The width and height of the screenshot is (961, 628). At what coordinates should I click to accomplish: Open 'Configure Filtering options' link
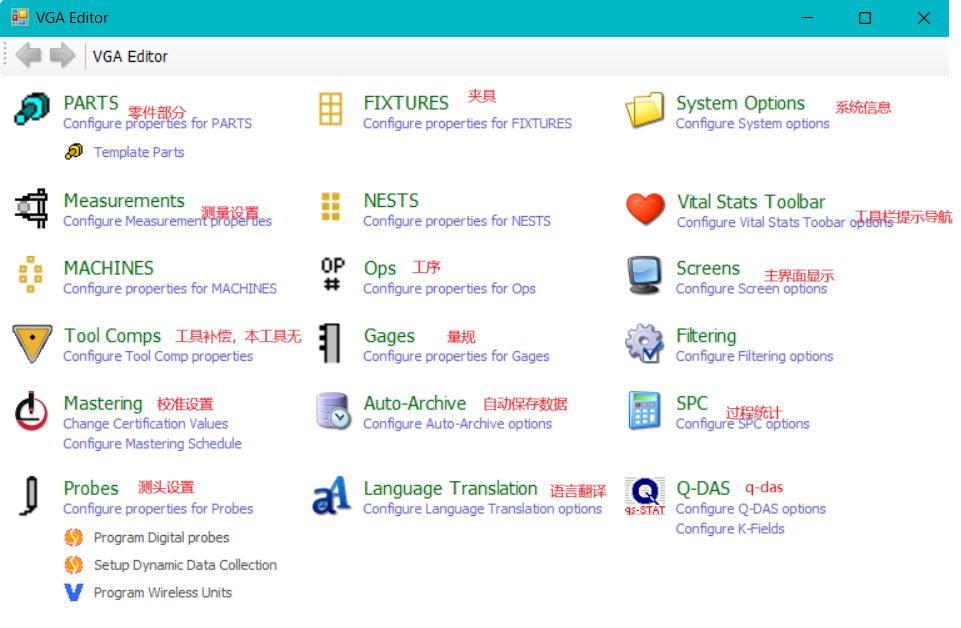754,356
